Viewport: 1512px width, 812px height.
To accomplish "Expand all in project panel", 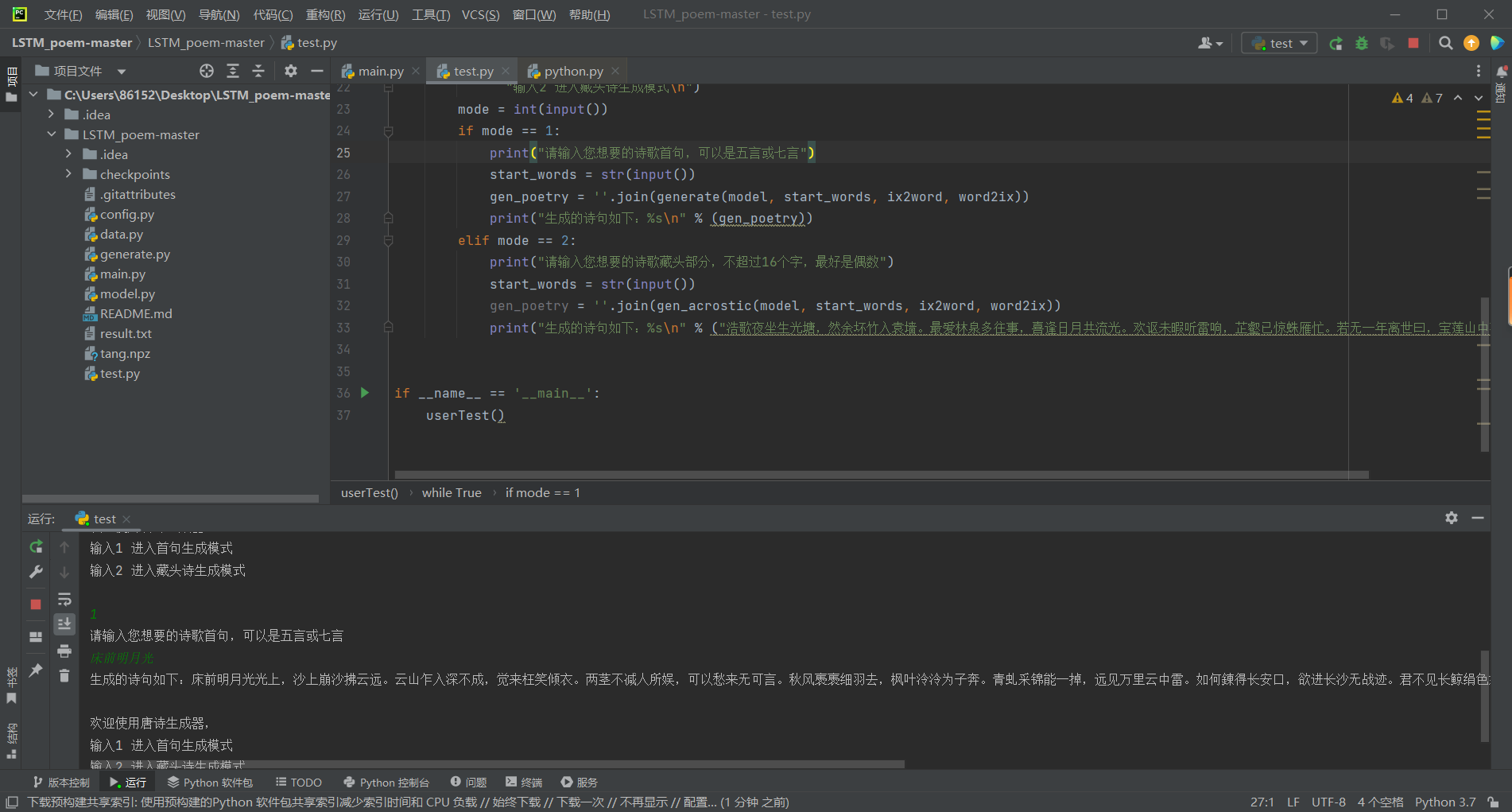I will 233,71.
